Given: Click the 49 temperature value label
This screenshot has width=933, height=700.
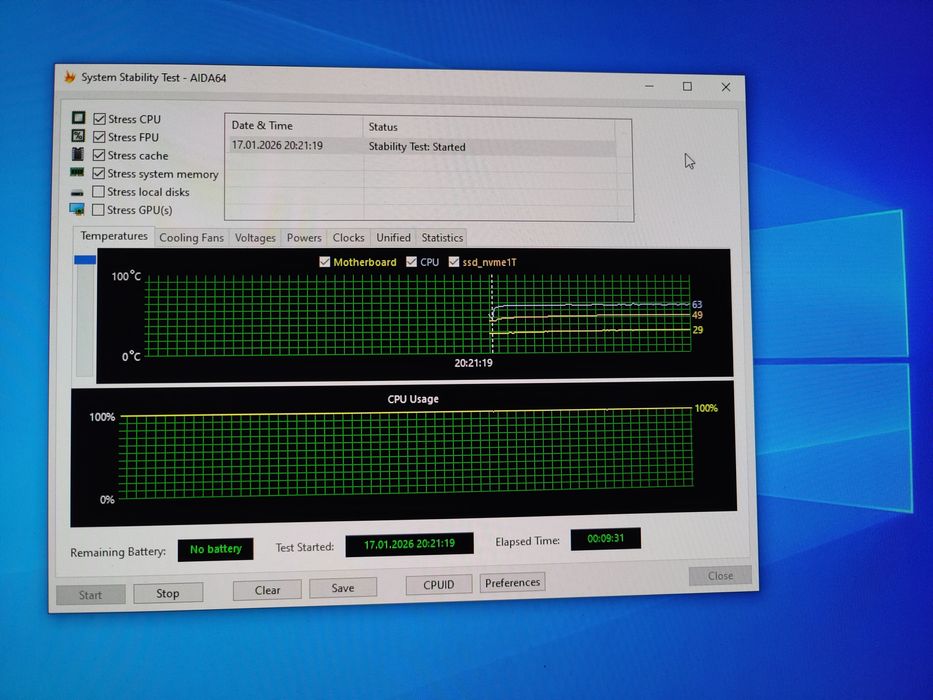Looking at the screenshot, I should coord(697,315).
